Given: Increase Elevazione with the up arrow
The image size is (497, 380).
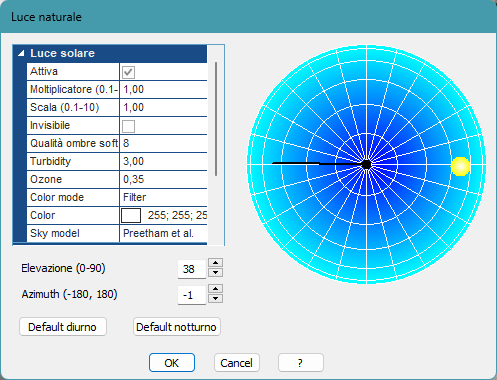Looking at the screenshot, I should [215, 263].
